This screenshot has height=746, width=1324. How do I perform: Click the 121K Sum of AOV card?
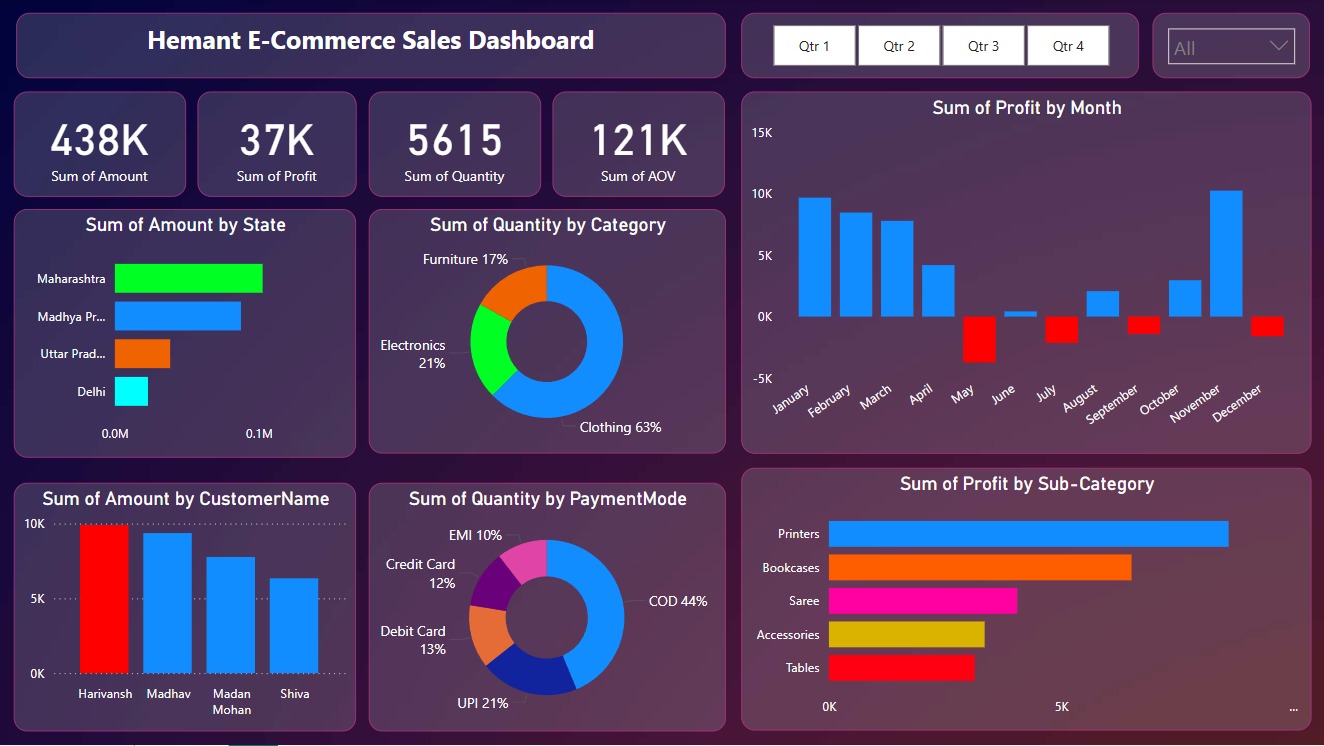click(x=638, y=144)
